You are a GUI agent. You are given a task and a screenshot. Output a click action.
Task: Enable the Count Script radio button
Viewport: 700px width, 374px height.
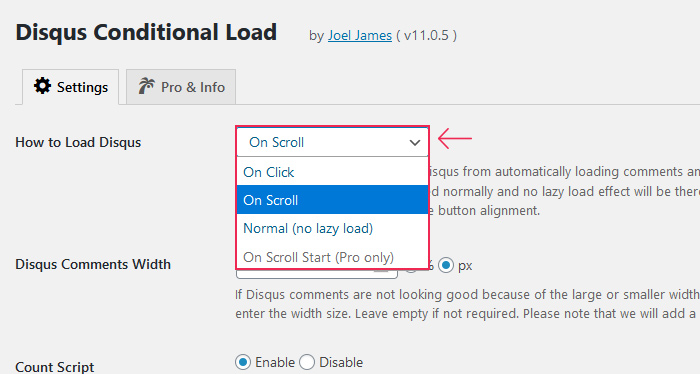pyautogui.click(x=243, y=362)
